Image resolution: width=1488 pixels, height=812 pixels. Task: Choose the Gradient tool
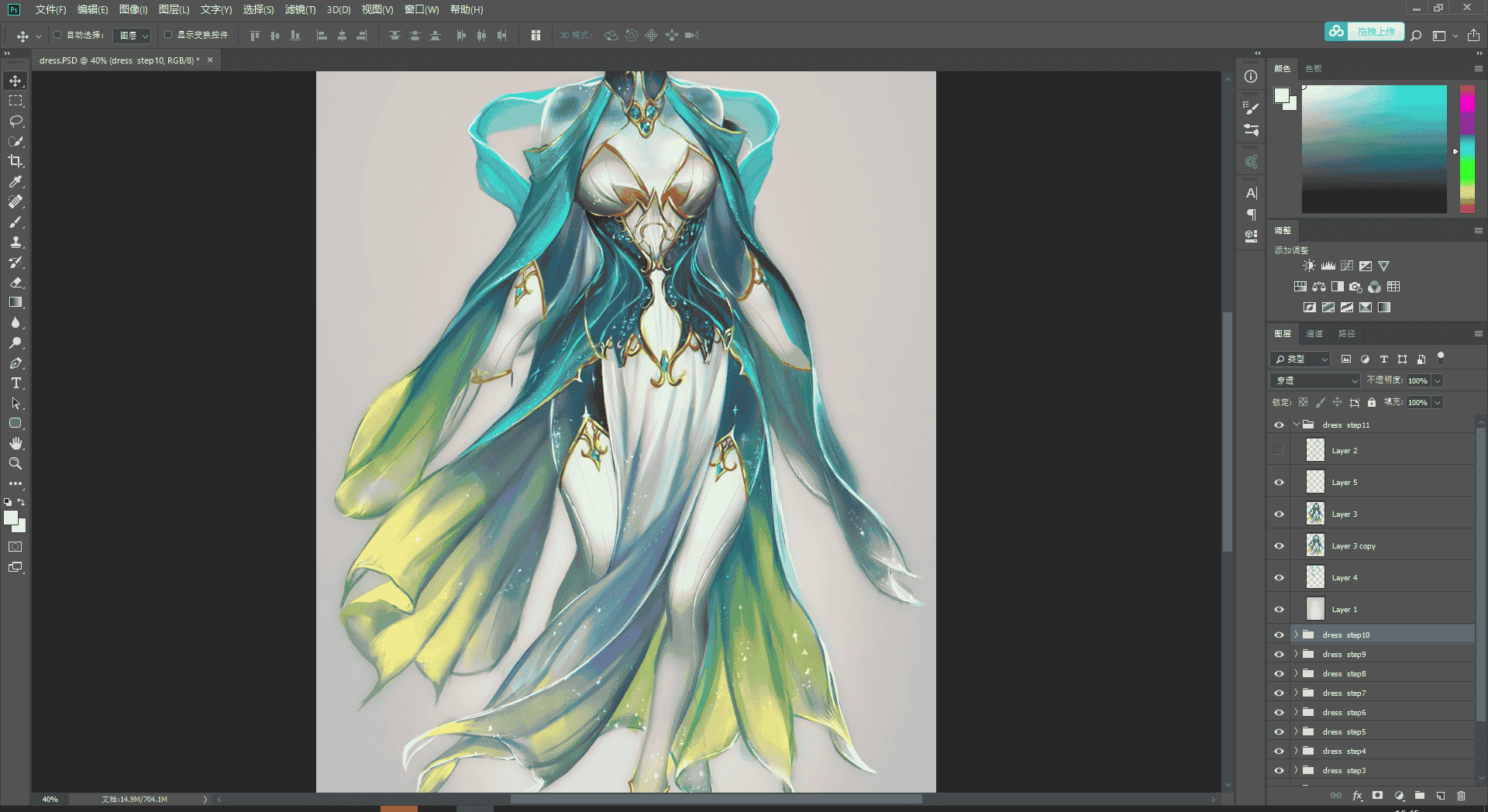pyautogui.click(x=15, y=302)
